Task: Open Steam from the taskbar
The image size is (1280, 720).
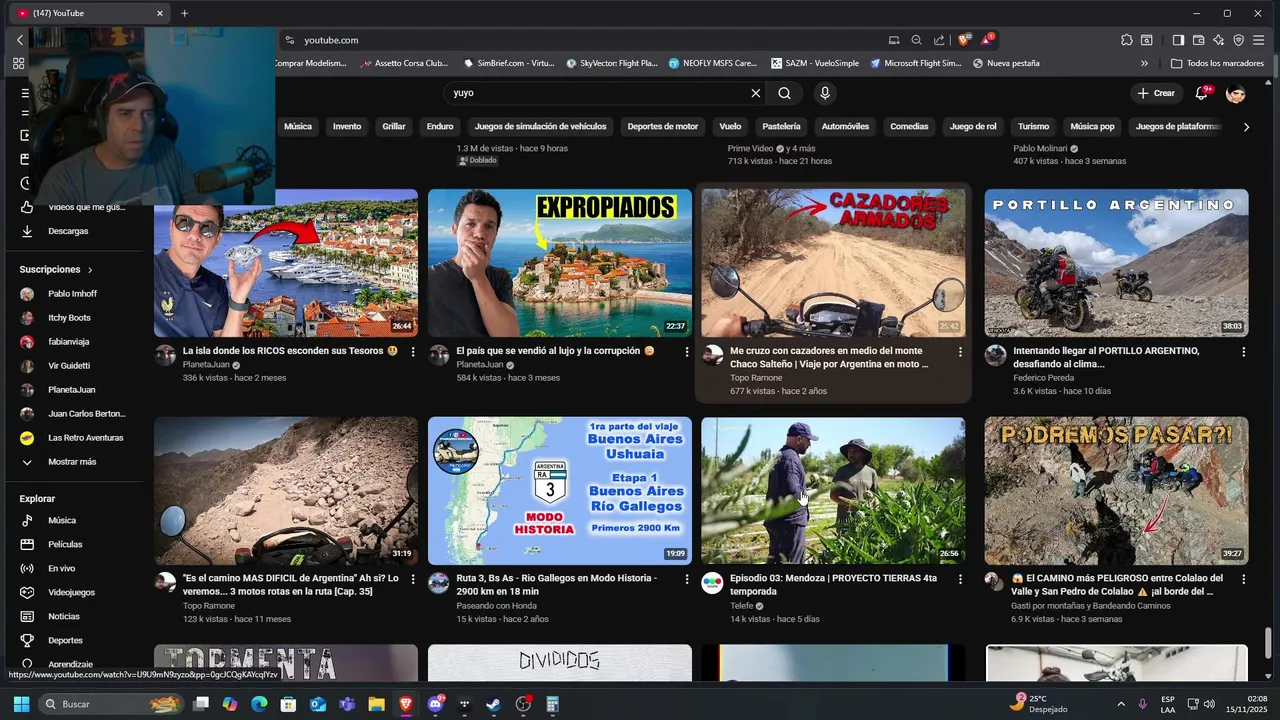Action: (494, 704)
